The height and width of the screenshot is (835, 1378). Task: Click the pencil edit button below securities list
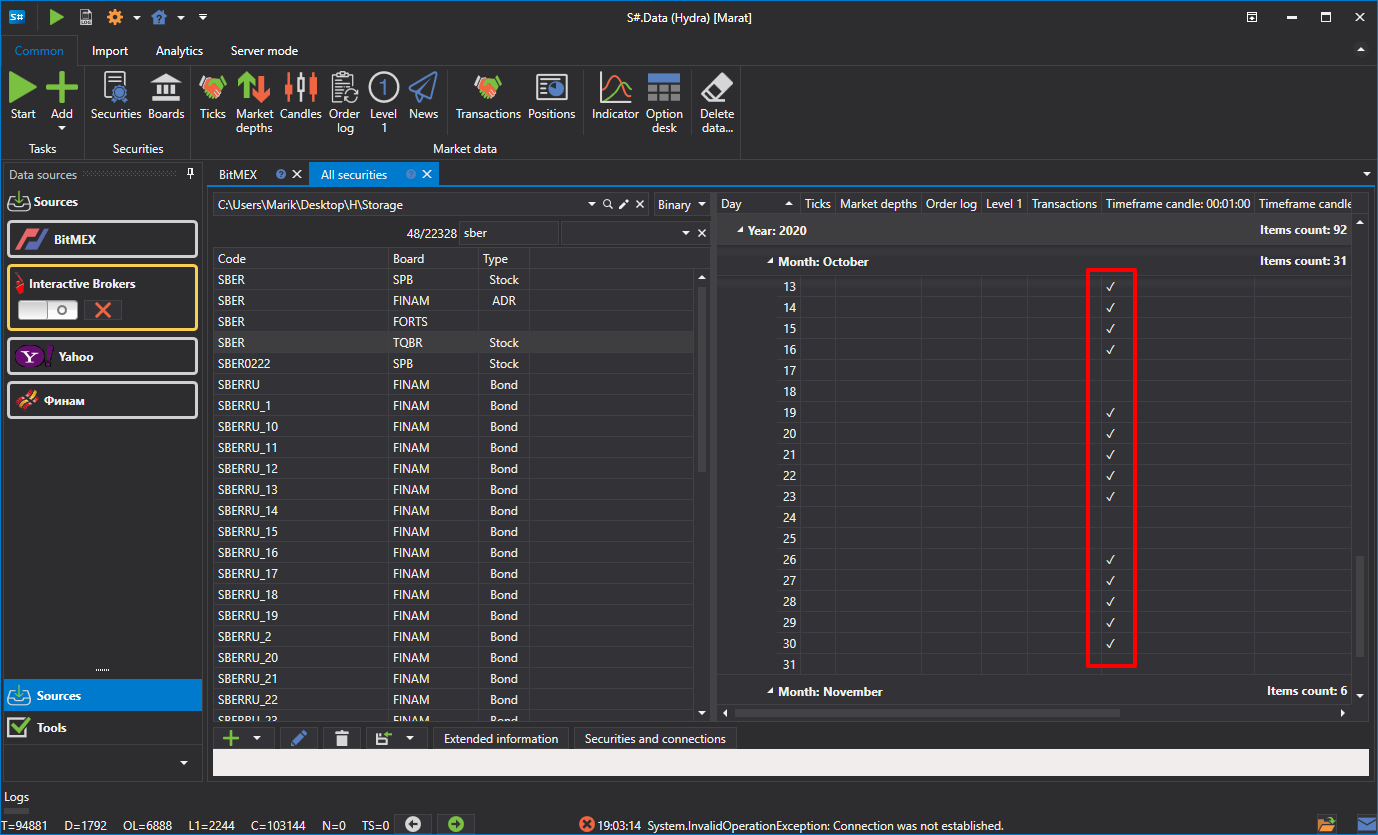[299, 738]
